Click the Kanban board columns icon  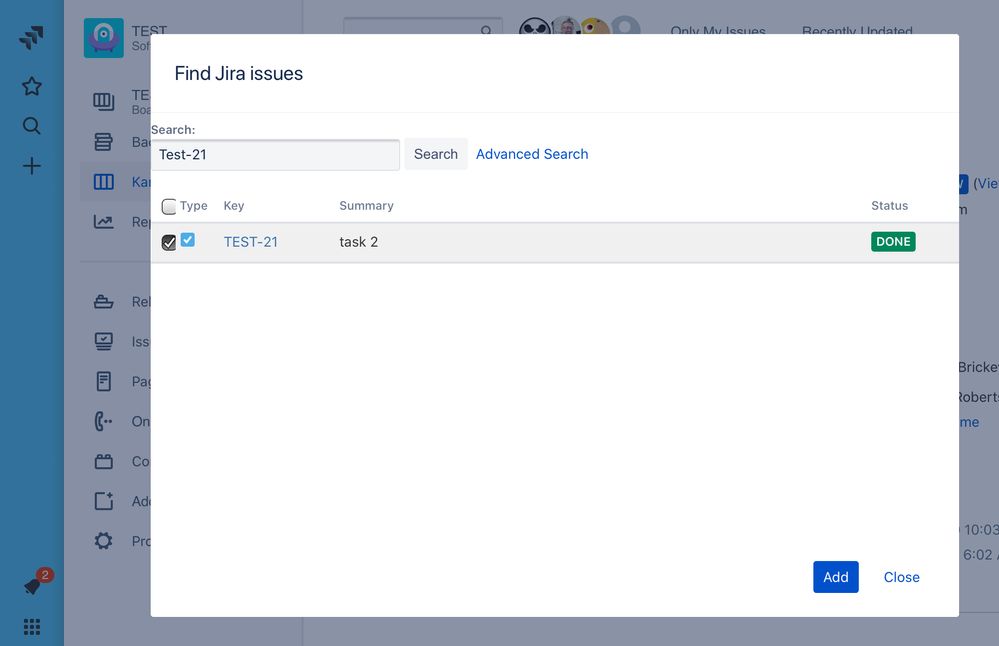103,182
